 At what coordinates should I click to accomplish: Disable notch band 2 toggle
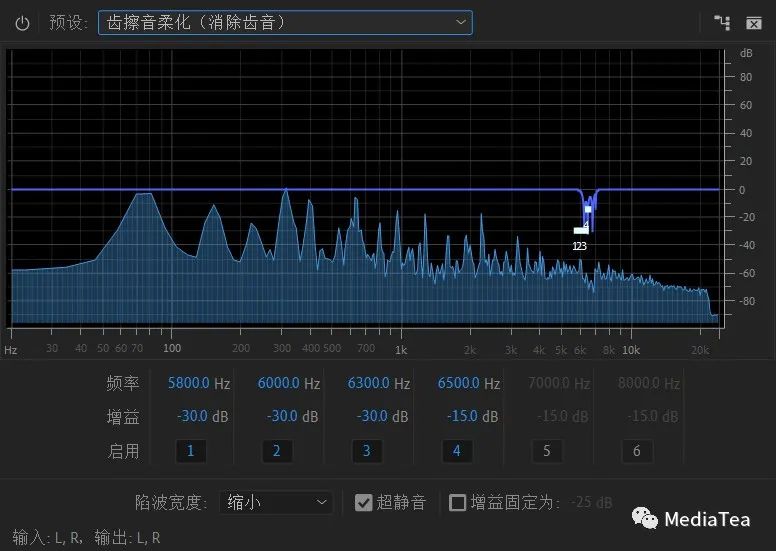tap(277, 451)
